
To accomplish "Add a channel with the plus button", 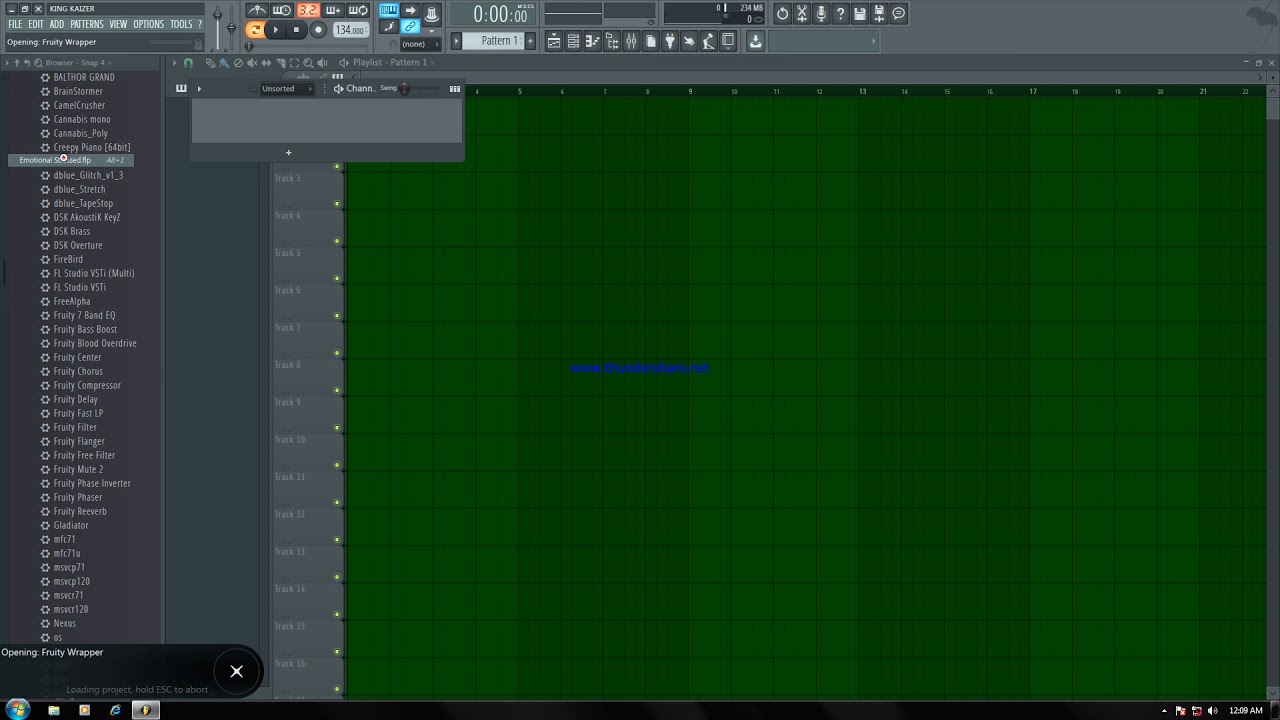I will coord(288,153).
